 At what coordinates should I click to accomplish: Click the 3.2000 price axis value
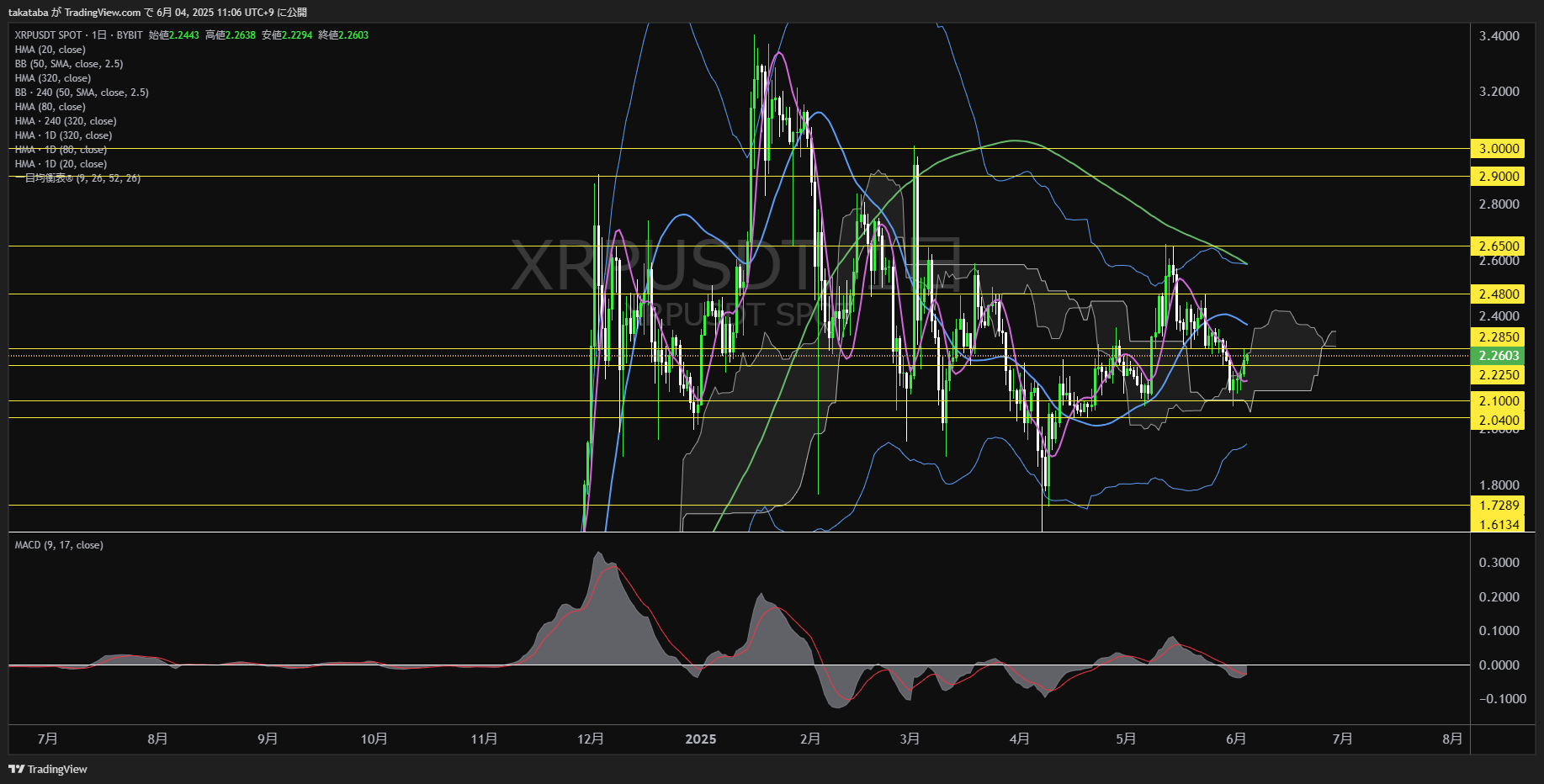(1499, 91)
